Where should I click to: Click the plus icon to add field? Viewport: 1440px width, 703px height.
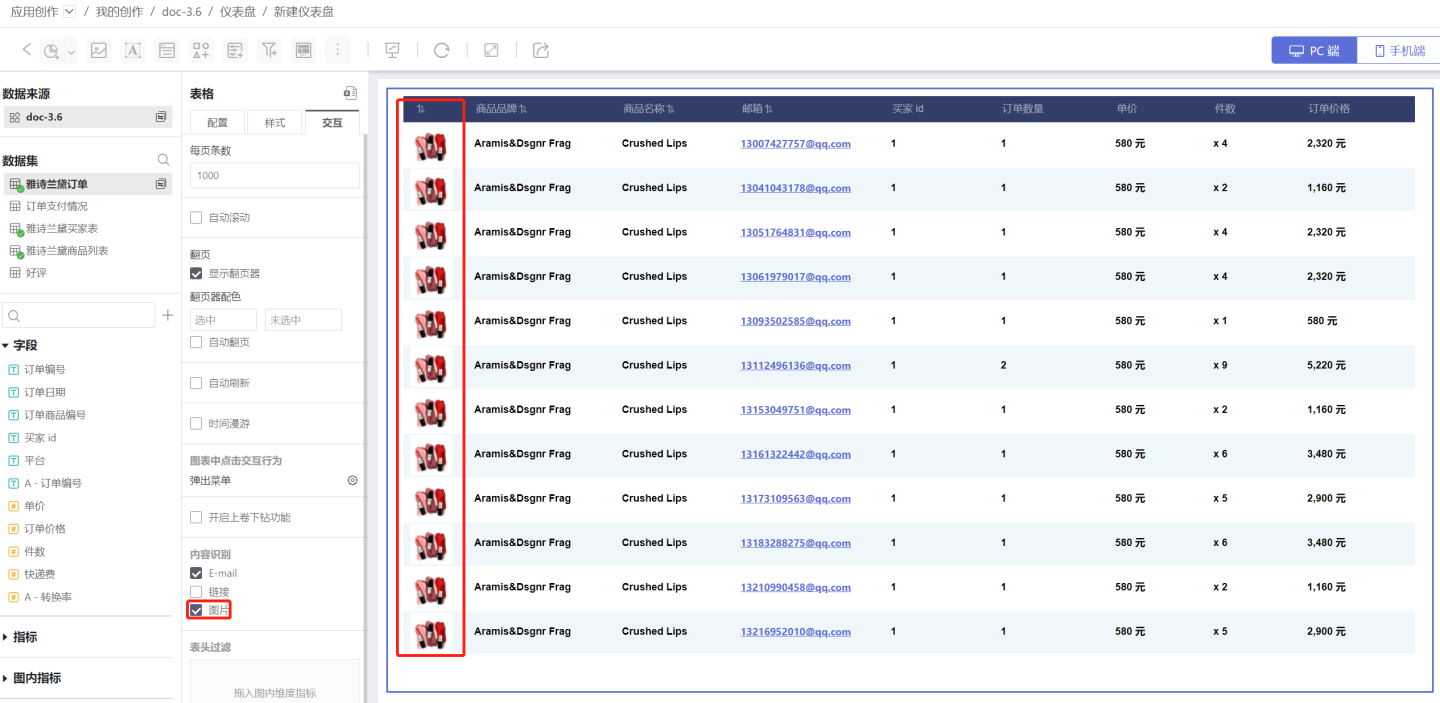click(x=168, y=316)
